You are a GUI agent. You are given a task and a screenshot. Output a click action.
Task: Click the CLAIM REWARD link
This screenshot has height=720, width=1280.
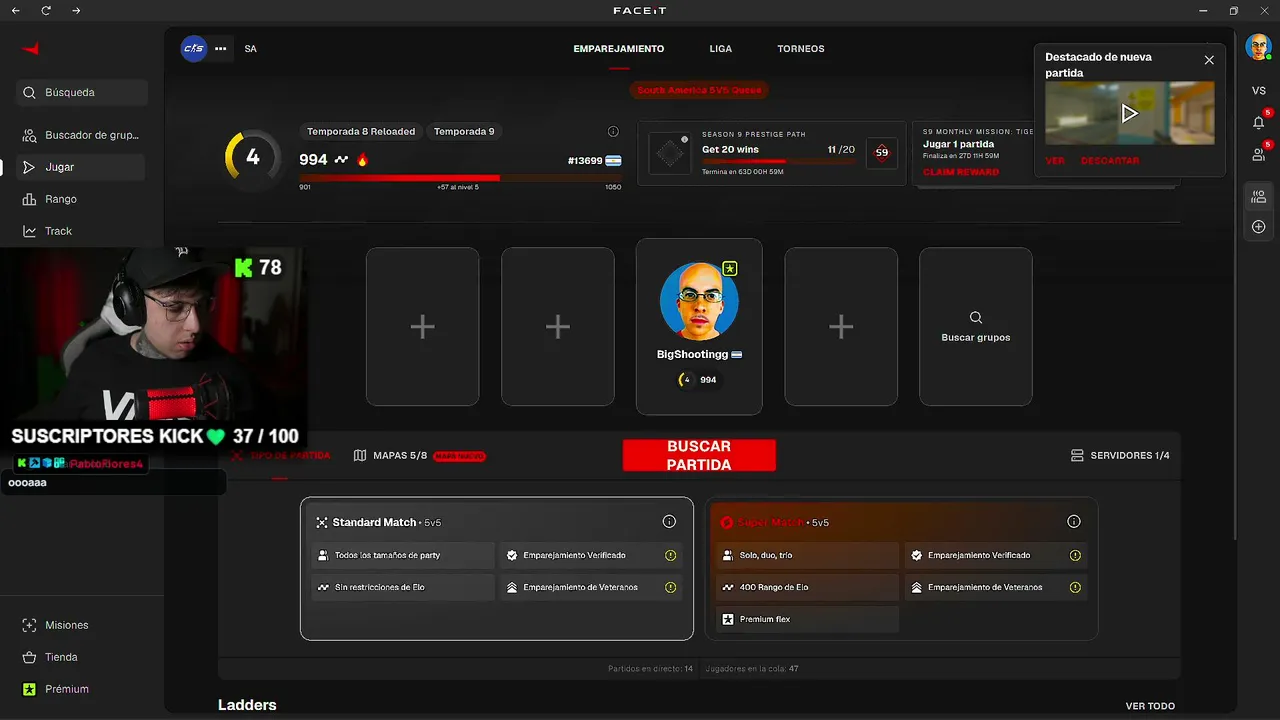(x=961, y=172)
